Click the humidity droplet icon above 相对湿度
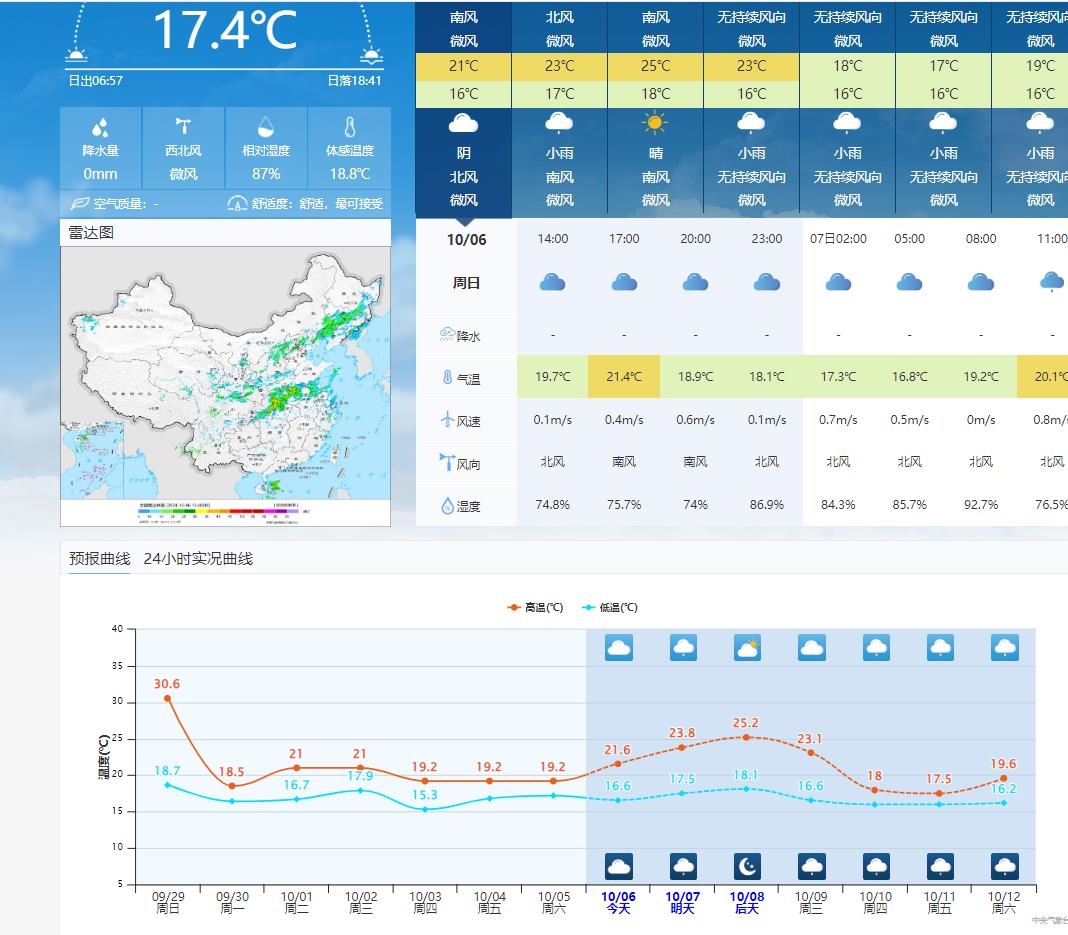1068x935 pixels. pos(266,127)
